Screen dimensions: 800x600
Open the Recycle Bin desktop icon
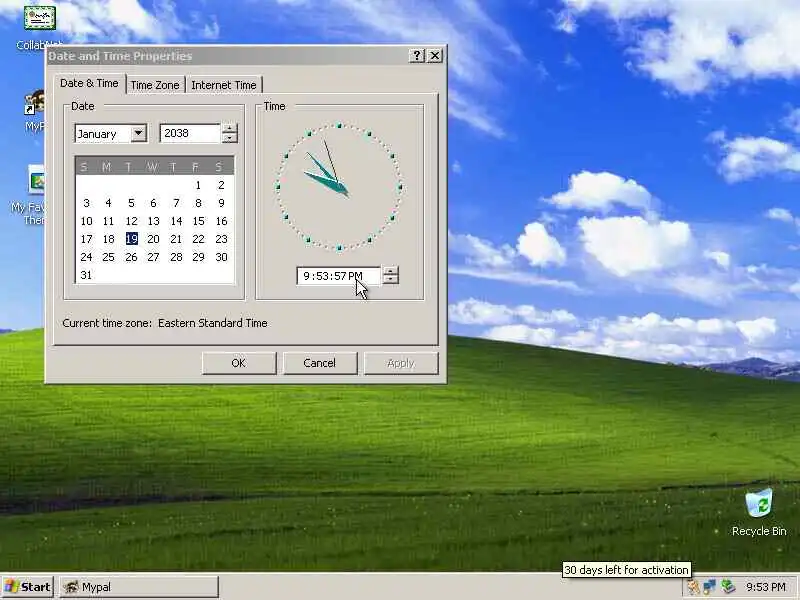(x=759, y=512)
